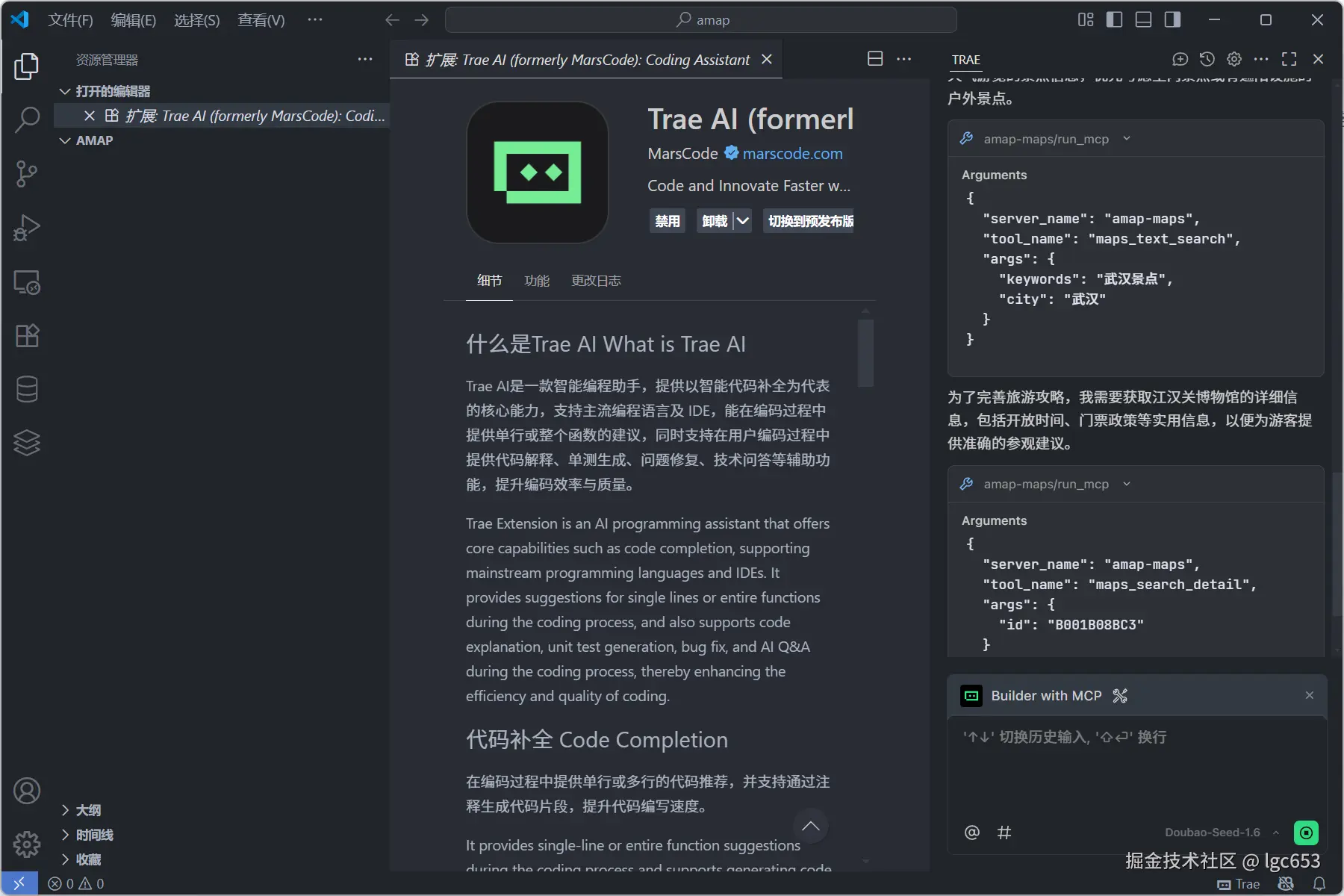
Task: Click the 卸载 button
Action: click(x=715, y=221)
